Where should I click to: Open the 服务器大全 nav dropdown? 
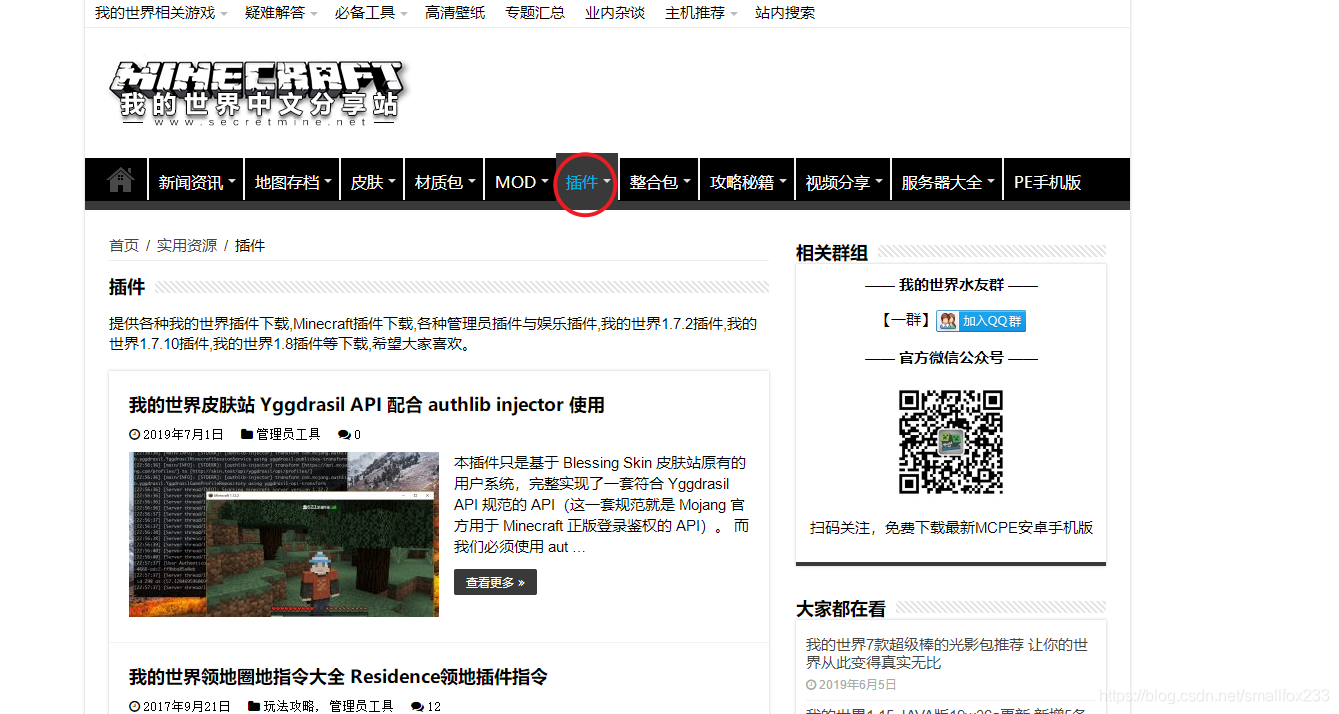947,182
